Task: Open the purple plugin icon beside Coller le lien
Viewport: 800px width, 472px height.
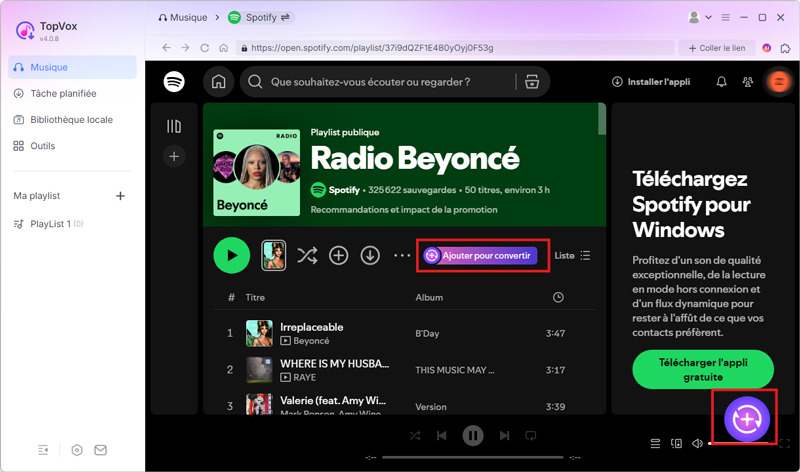Action: (766, 48)
